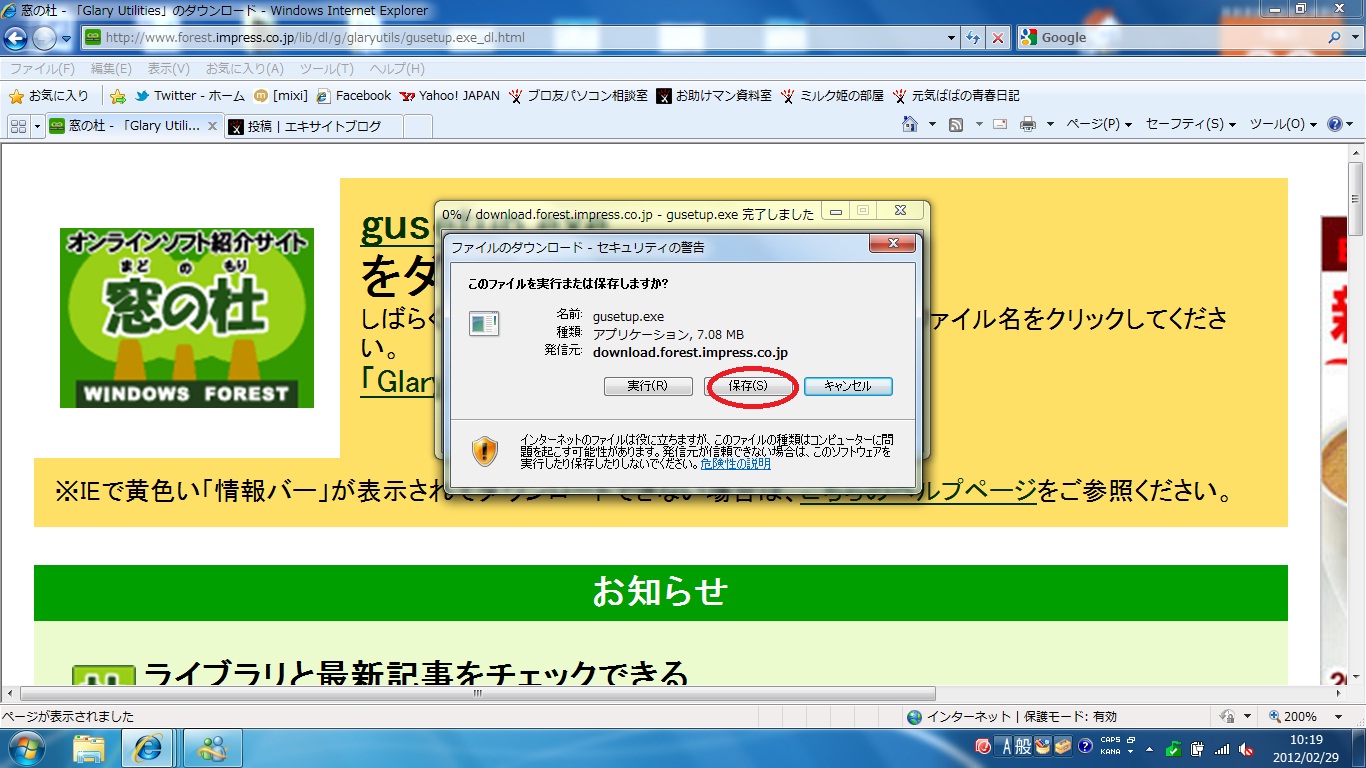Click the muted volume speaker tray icon
Image resolution: width=1366 pixels, height=768 pixels.
coord(1246,748)
